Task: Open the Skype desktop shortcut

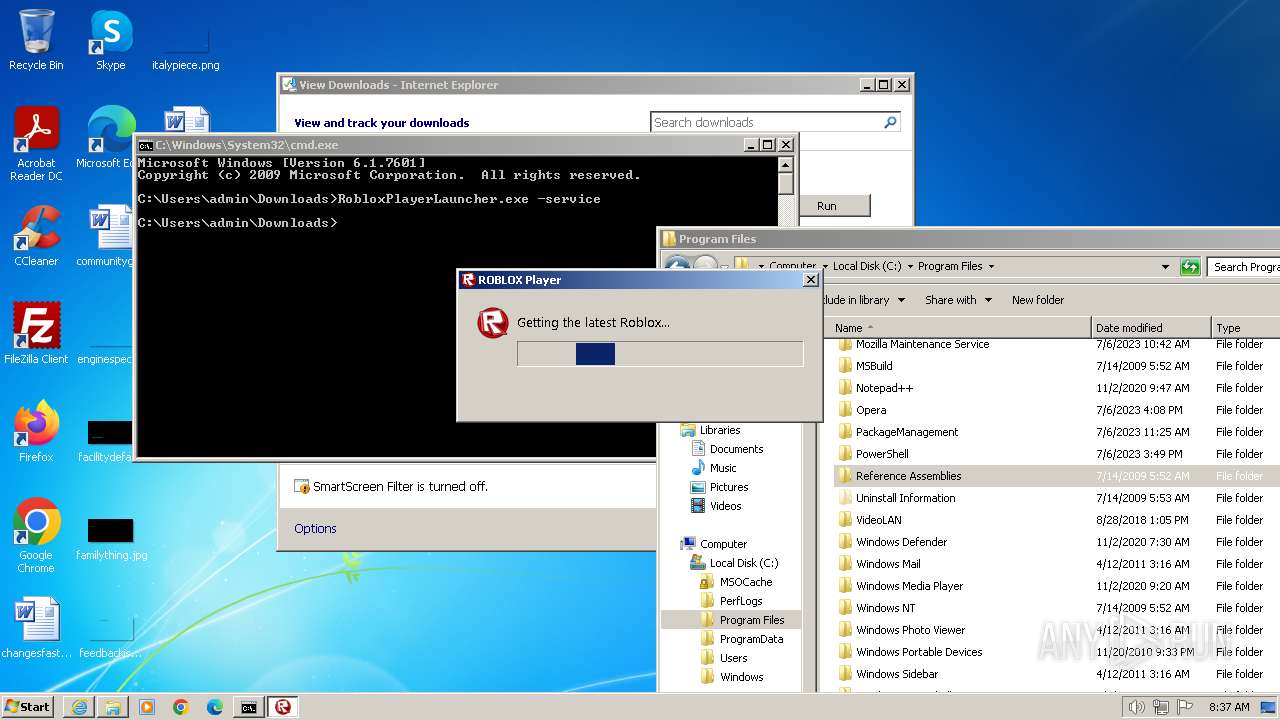Action: point(110,40)
